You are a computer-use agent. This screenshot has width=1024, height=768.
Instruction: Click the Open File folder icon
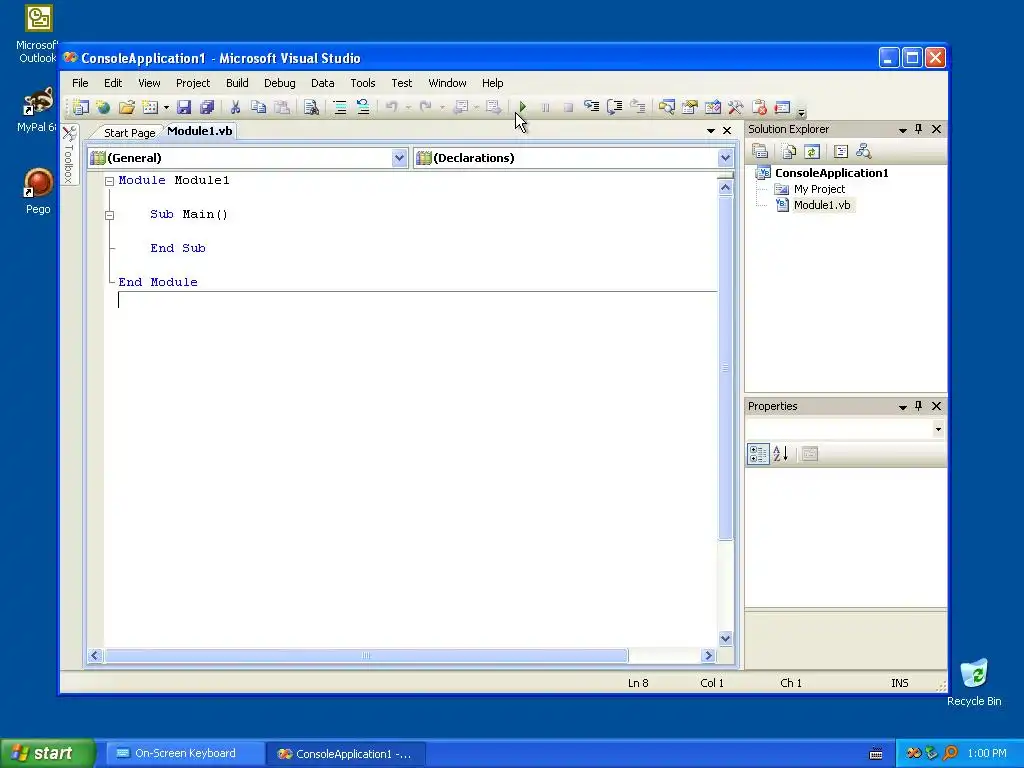[x=126, y=107]
